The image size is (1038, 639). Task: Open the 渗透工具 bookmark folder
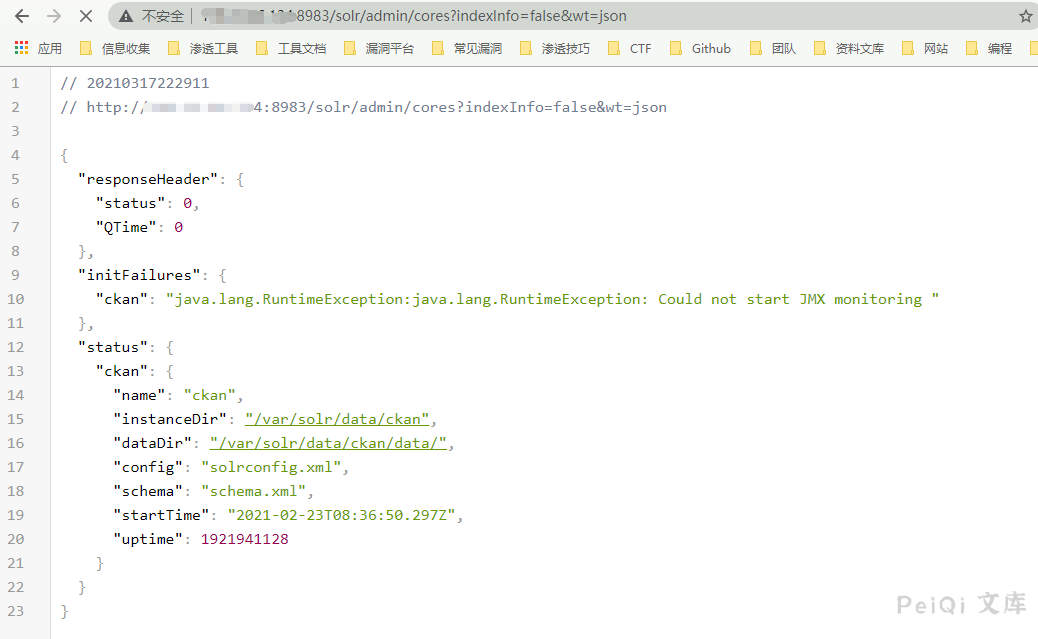point(203,48)
